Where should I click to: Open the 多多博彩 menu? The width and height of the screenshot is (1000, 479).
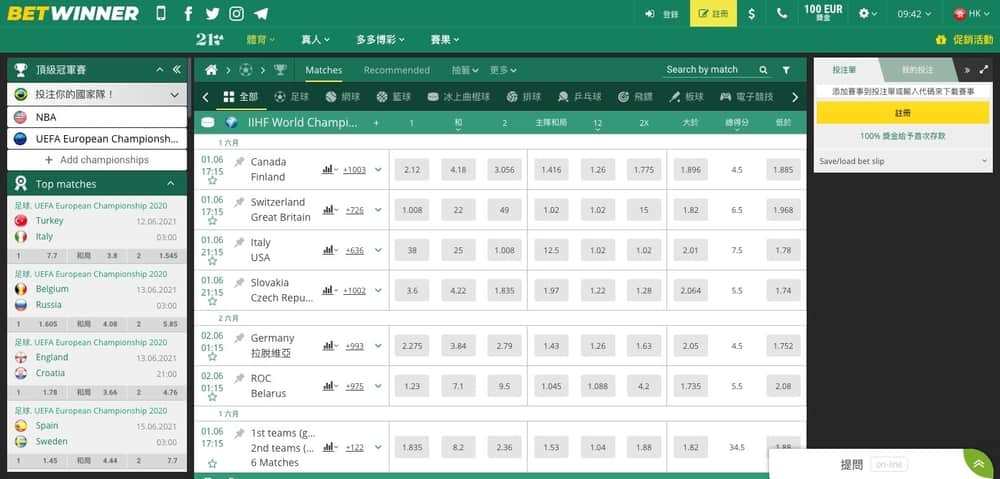click(x=380, y=40)
